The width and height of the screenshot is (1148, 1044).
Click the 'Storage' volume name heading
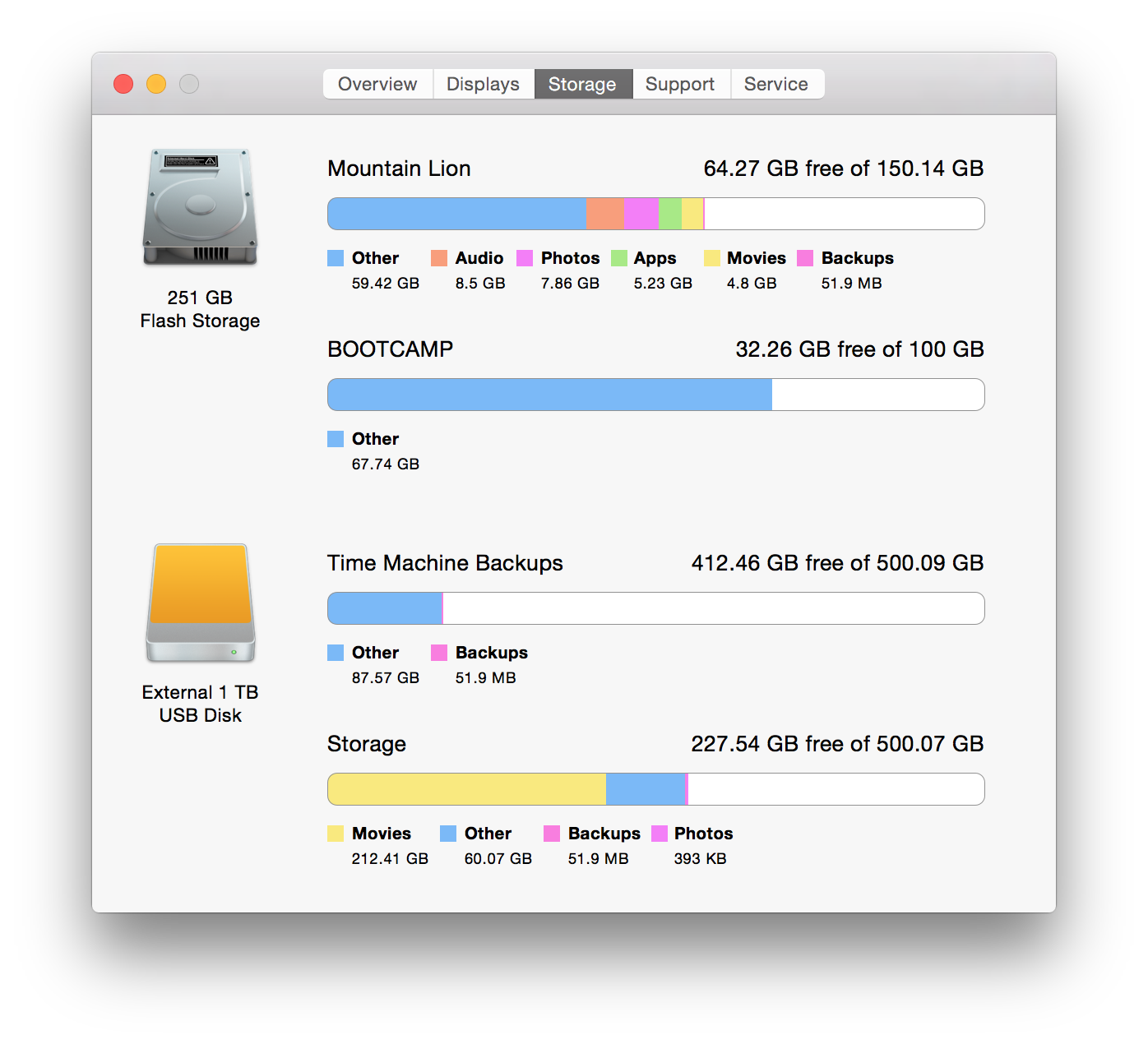367,745
